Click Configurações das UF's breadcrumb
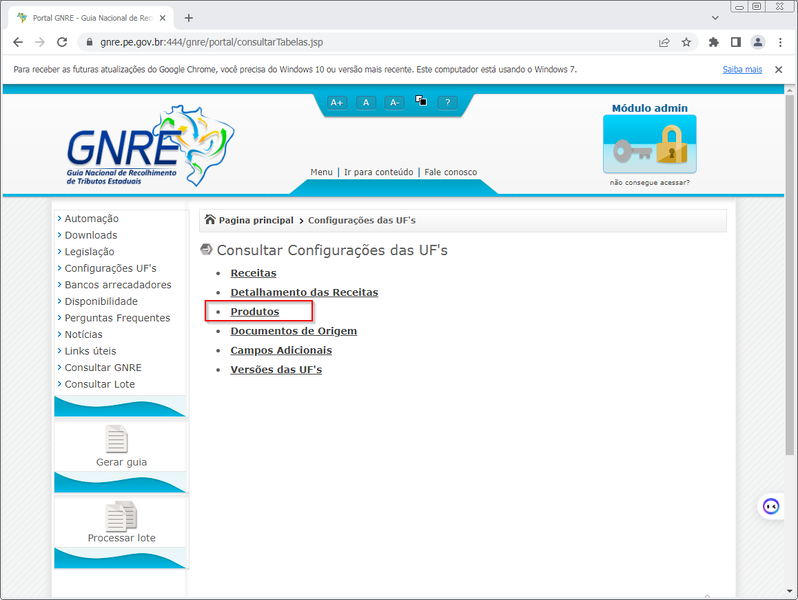The width and height of the screenshot is (798, 600). (362, 220)
